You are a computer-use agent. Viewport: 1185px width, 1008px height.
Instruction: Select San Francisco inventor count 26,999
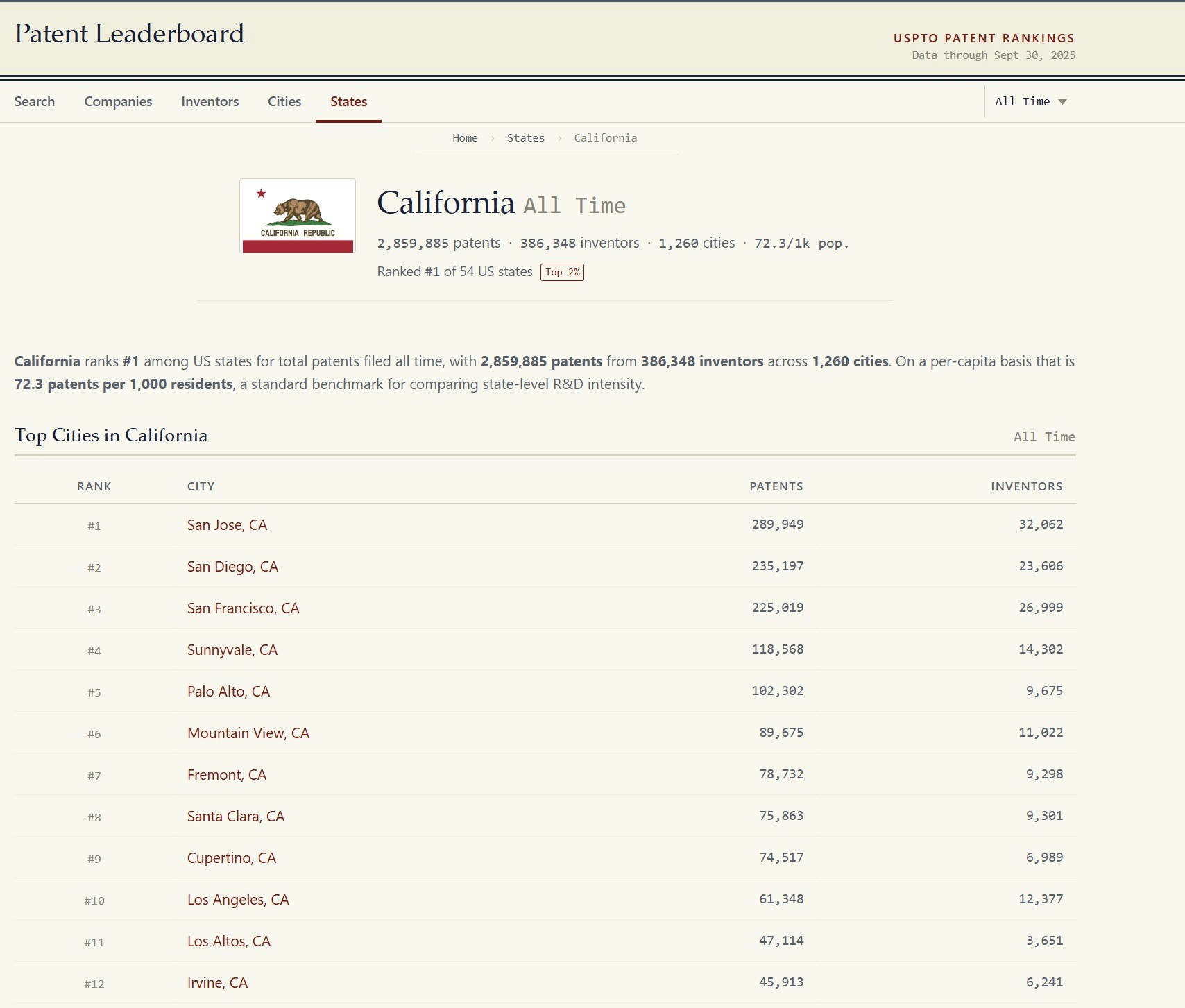pos(1041,608)
